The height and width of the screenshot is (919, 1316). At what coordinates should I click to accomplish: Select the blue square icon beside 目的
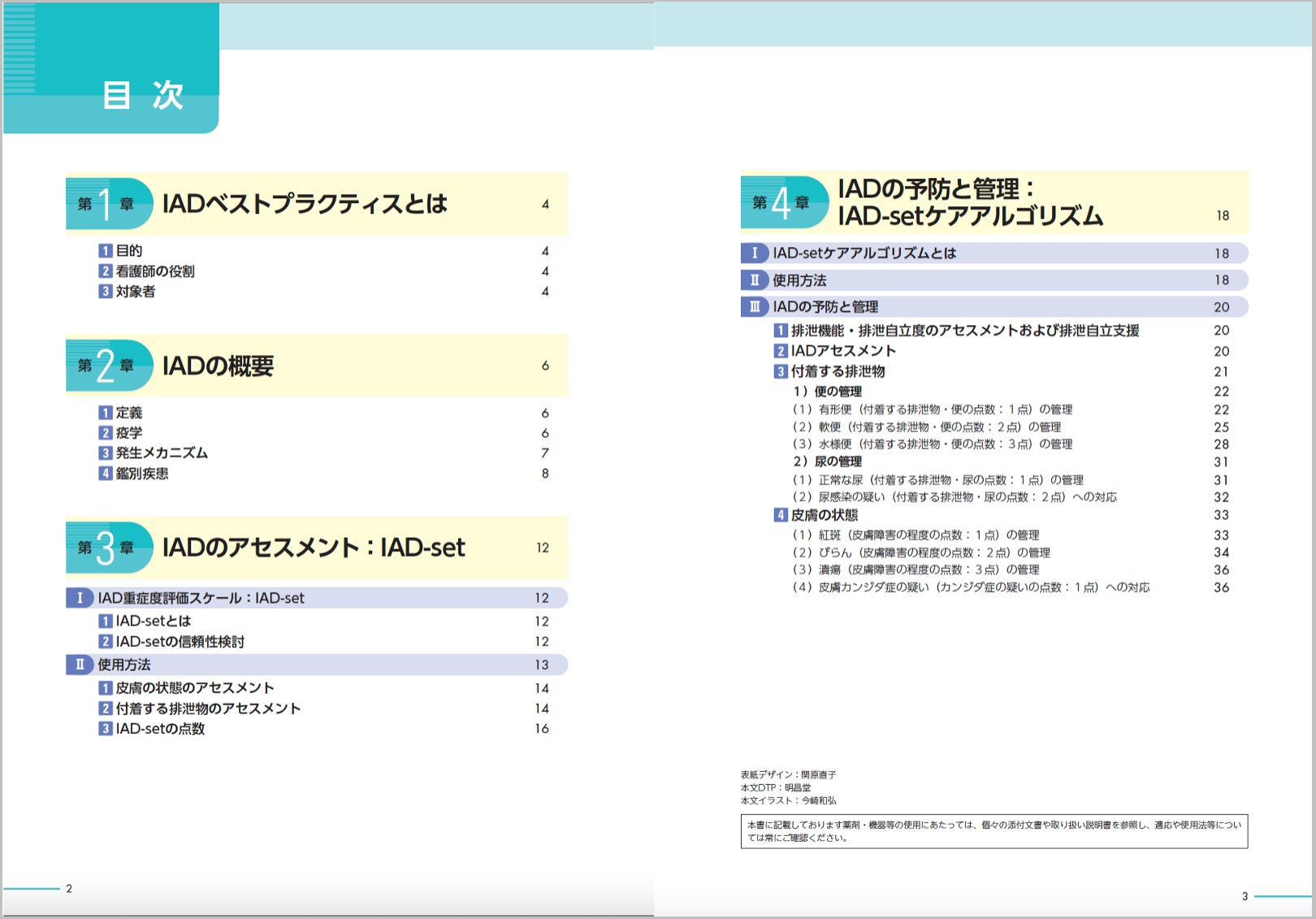coord(106,250)
